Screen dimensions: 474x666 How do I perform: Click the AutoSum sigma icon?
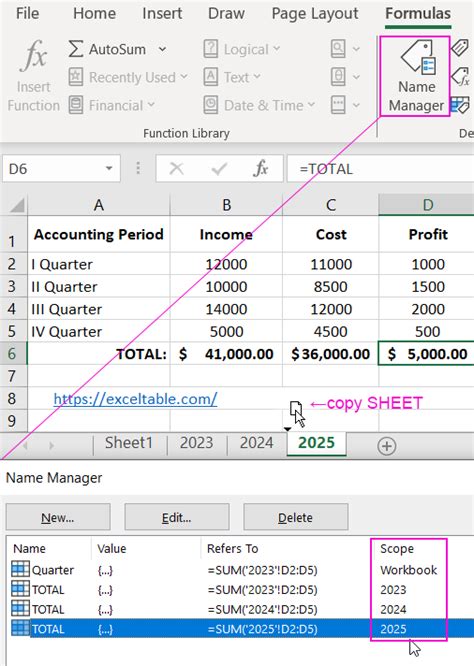(x=76, y=49)
